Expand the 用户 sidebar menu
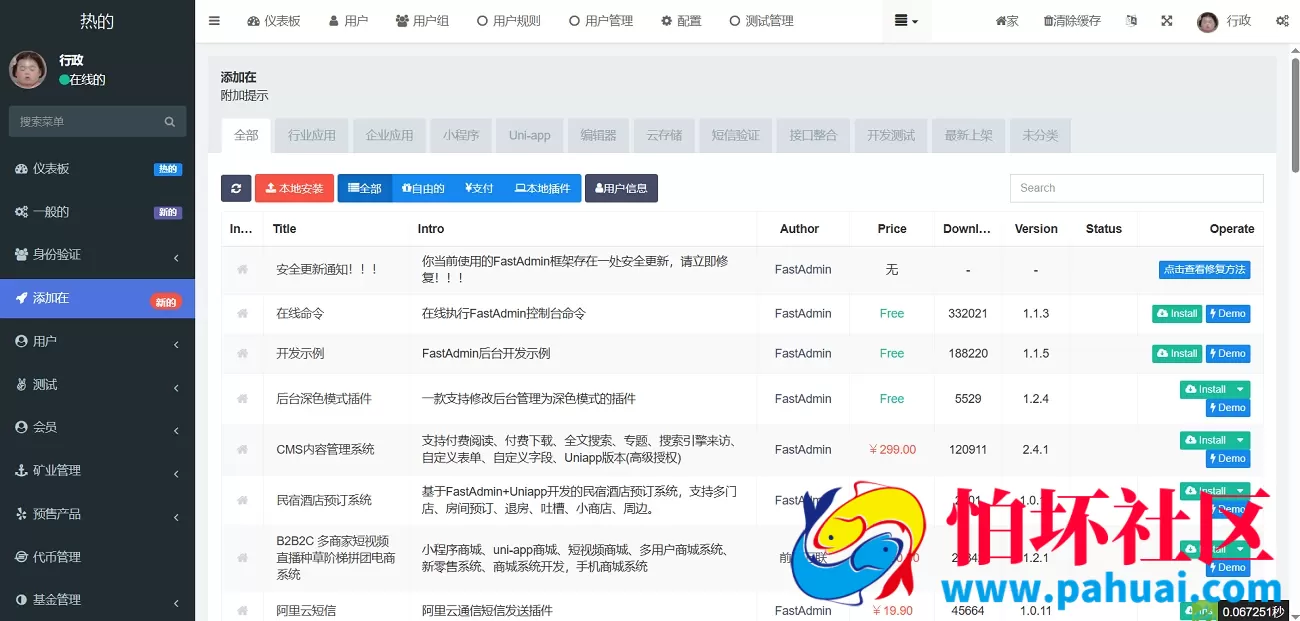 [97, 341]
